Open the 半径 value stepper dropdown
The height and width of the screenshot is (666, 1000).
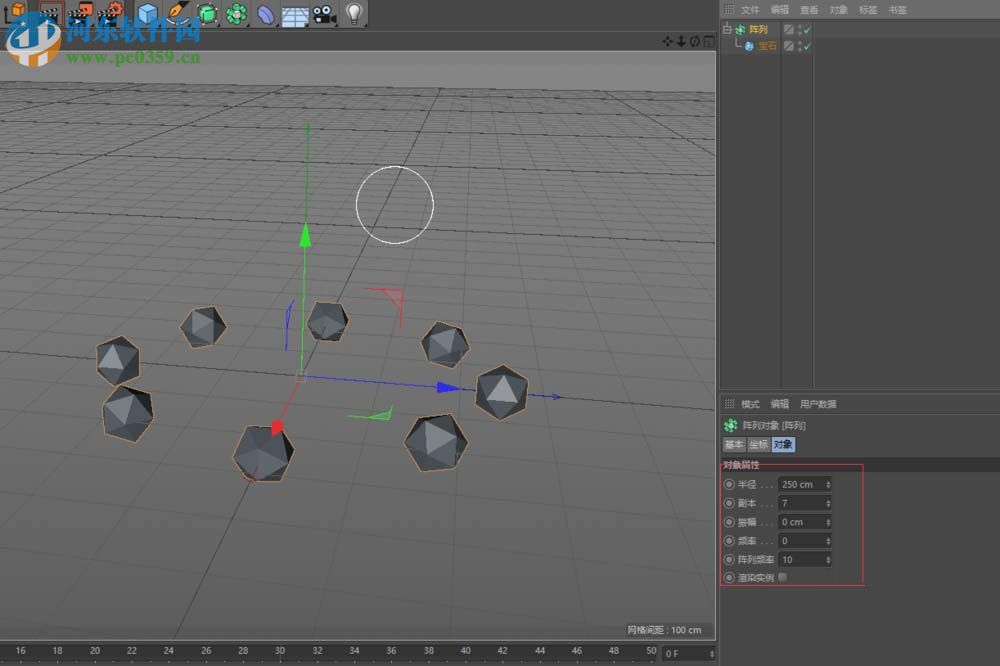829,485
